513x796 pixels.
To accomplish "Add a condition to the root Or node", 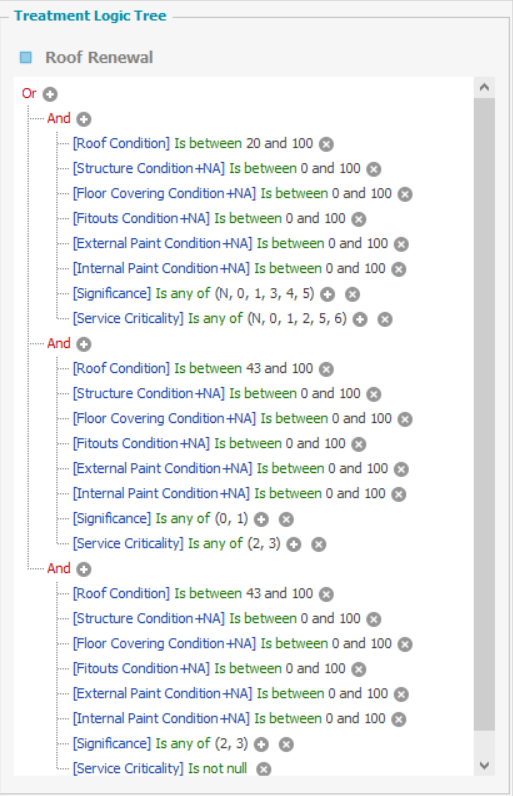I will tap(50, 94).
